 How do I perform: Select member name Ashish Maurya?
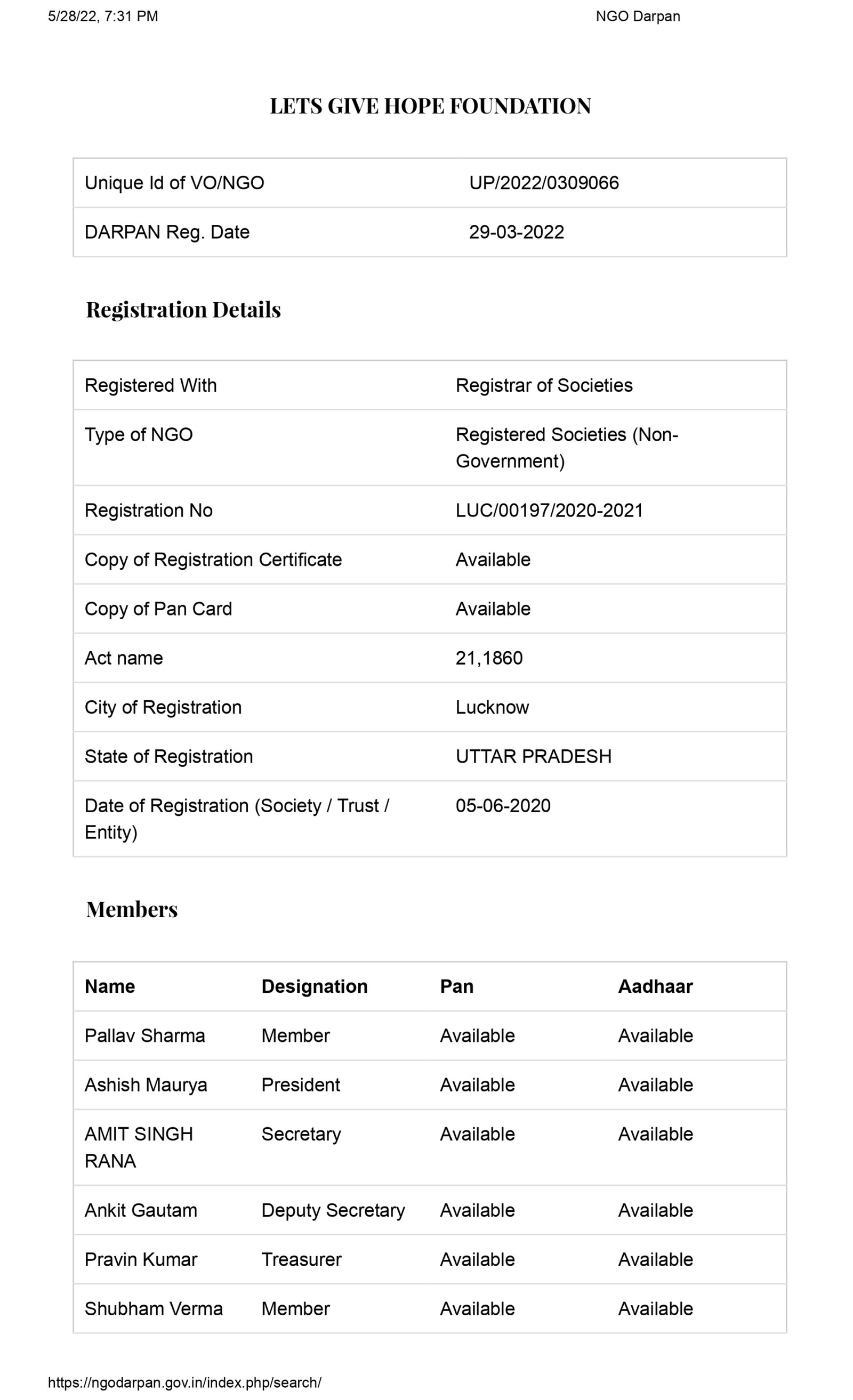click(146, 1085)
